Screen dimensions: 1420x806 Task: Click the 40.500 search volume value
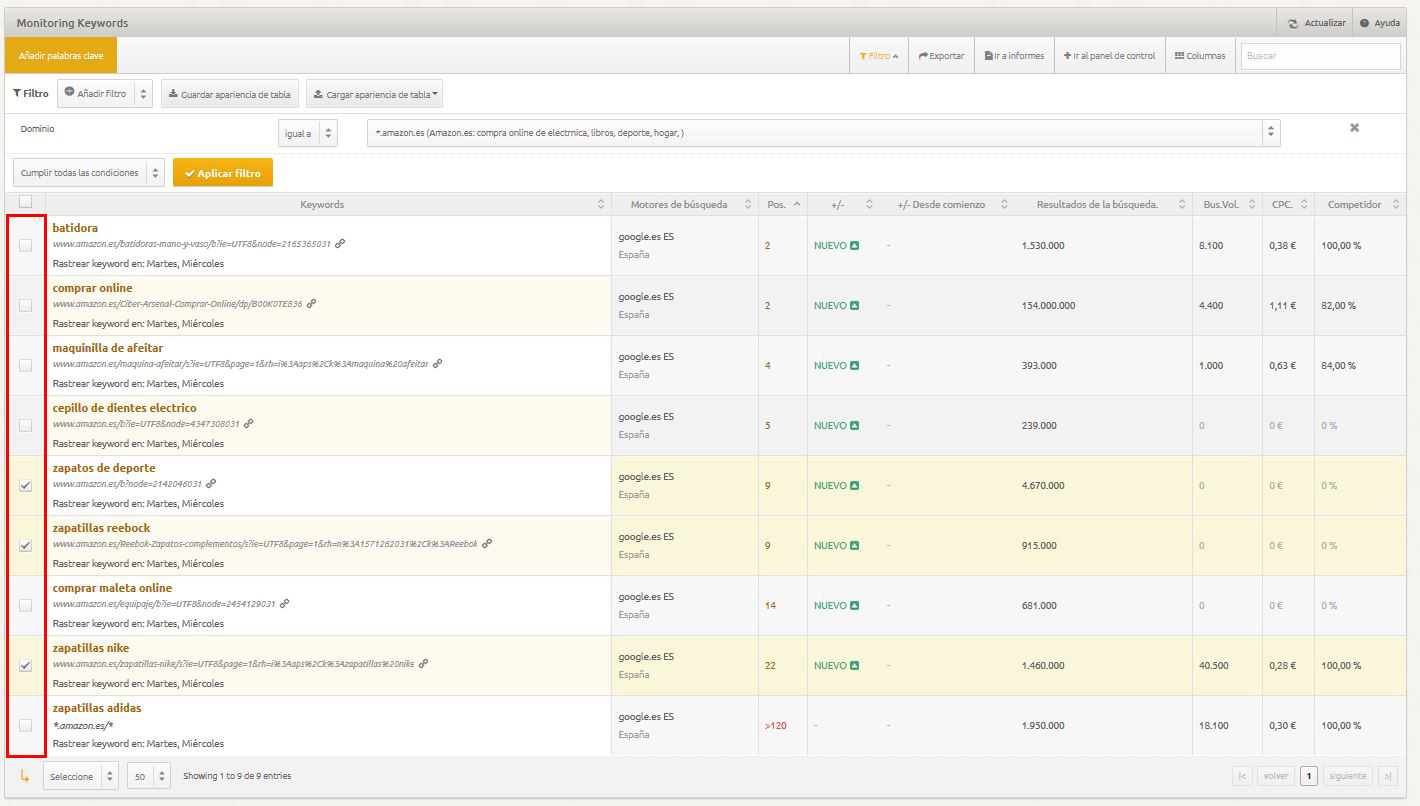coord(1213,666)
